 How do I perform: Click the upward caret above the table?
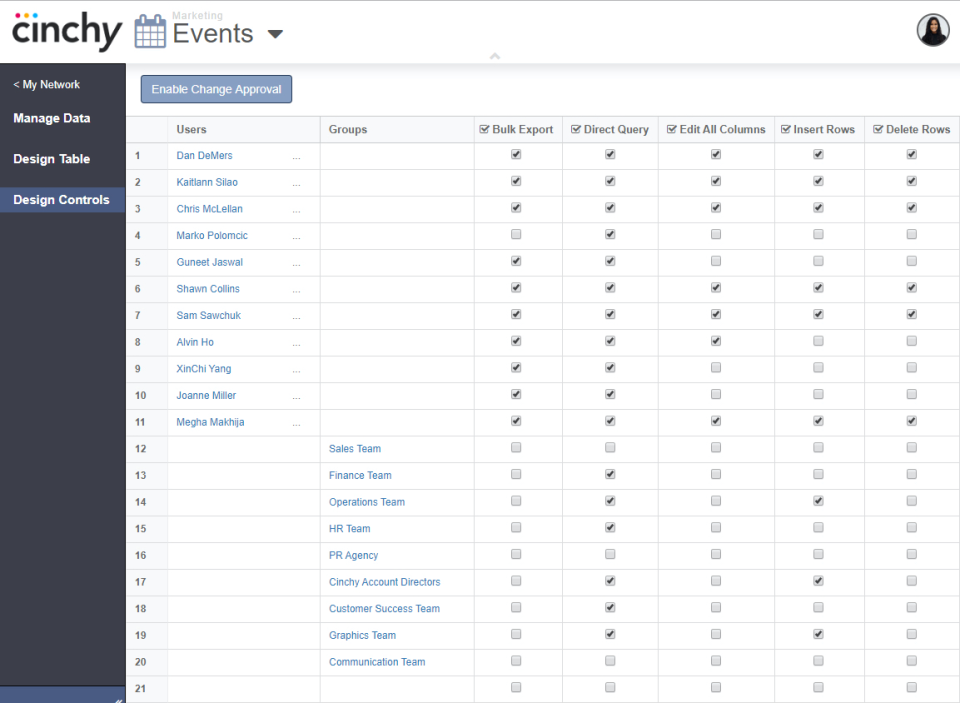[494, 57]
